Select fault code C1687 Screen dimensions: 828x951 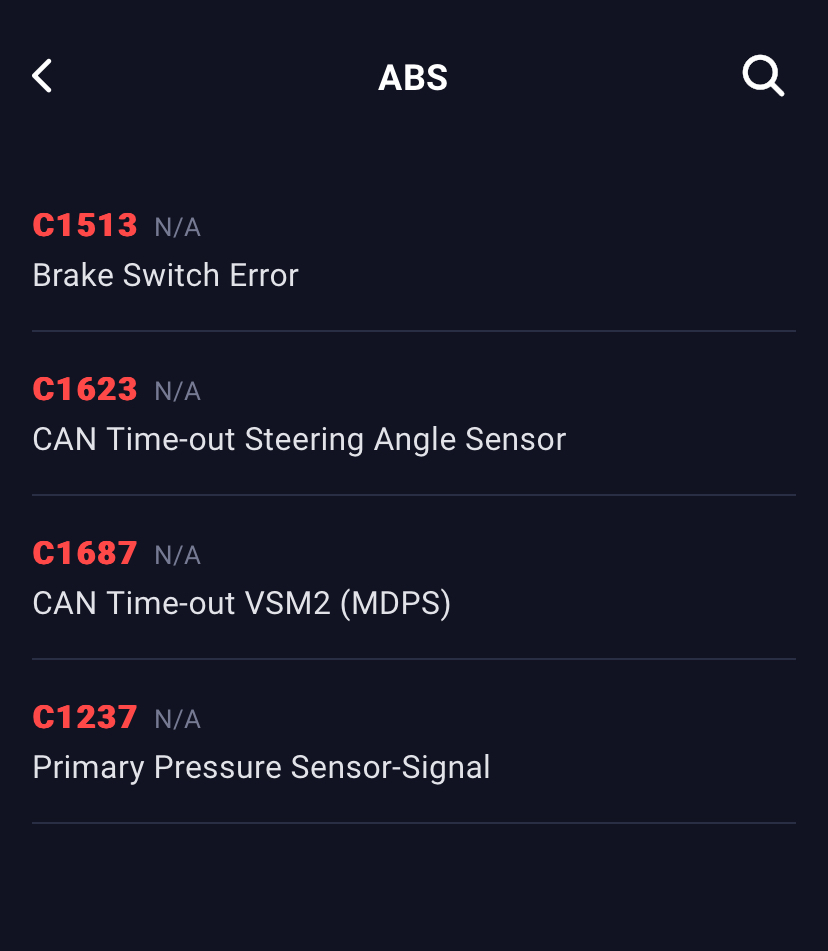click(x=85, y=553)
